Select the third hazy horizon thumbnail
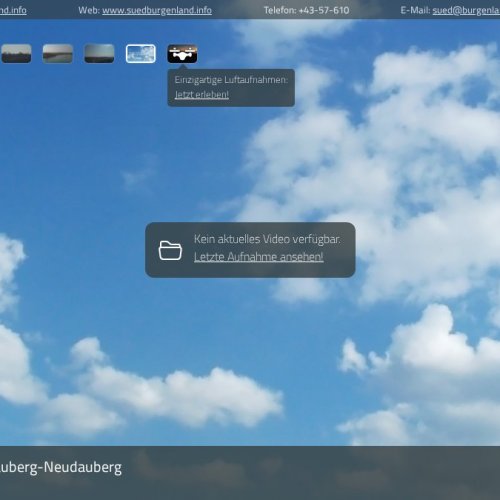 [99, 54]
